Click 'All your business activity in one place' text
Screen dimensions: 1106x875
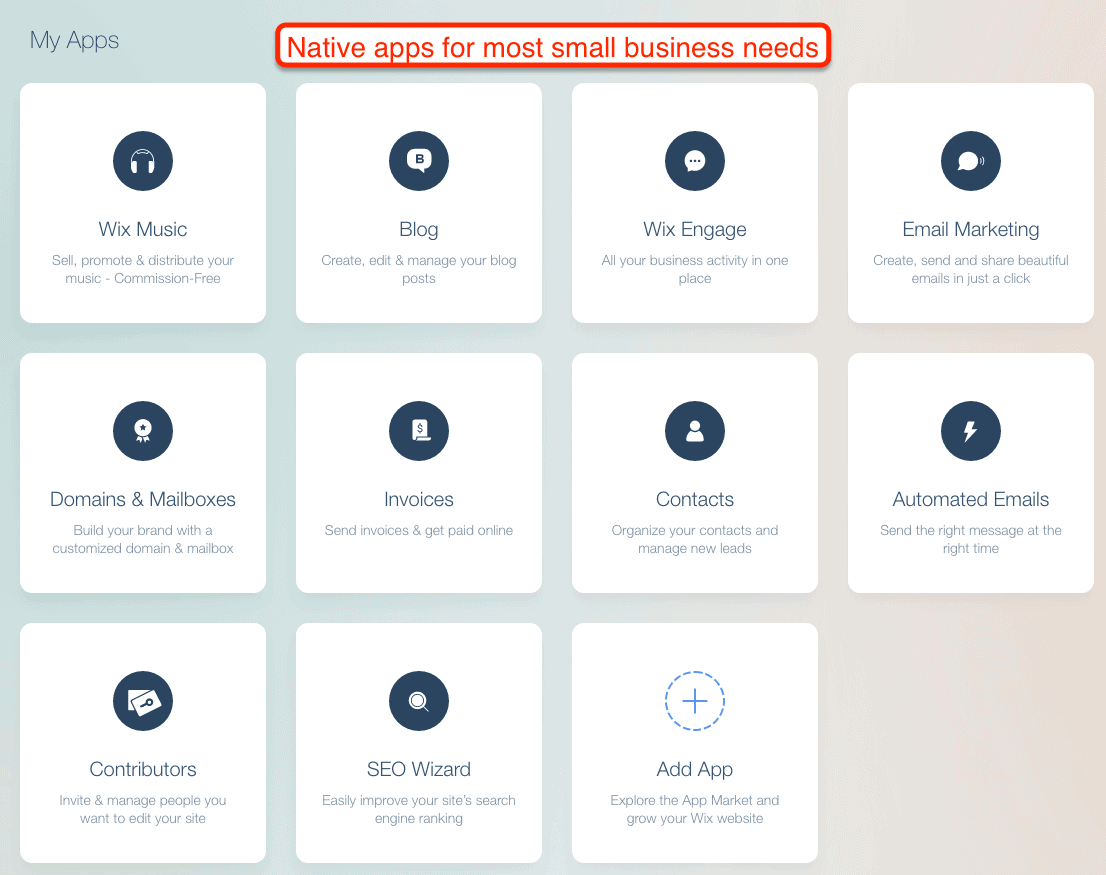pos(695,269)
